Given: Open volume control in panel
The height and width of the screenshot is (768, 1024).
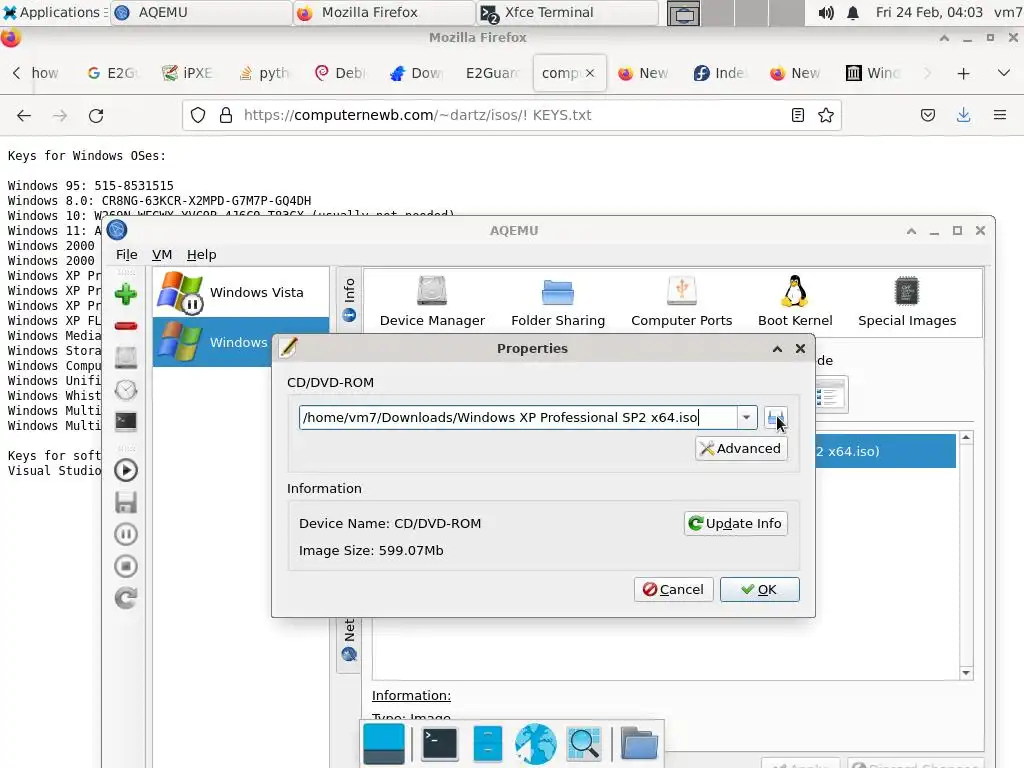Looking at the screenshot, I should pyautogui.click(x=825, y=12).
